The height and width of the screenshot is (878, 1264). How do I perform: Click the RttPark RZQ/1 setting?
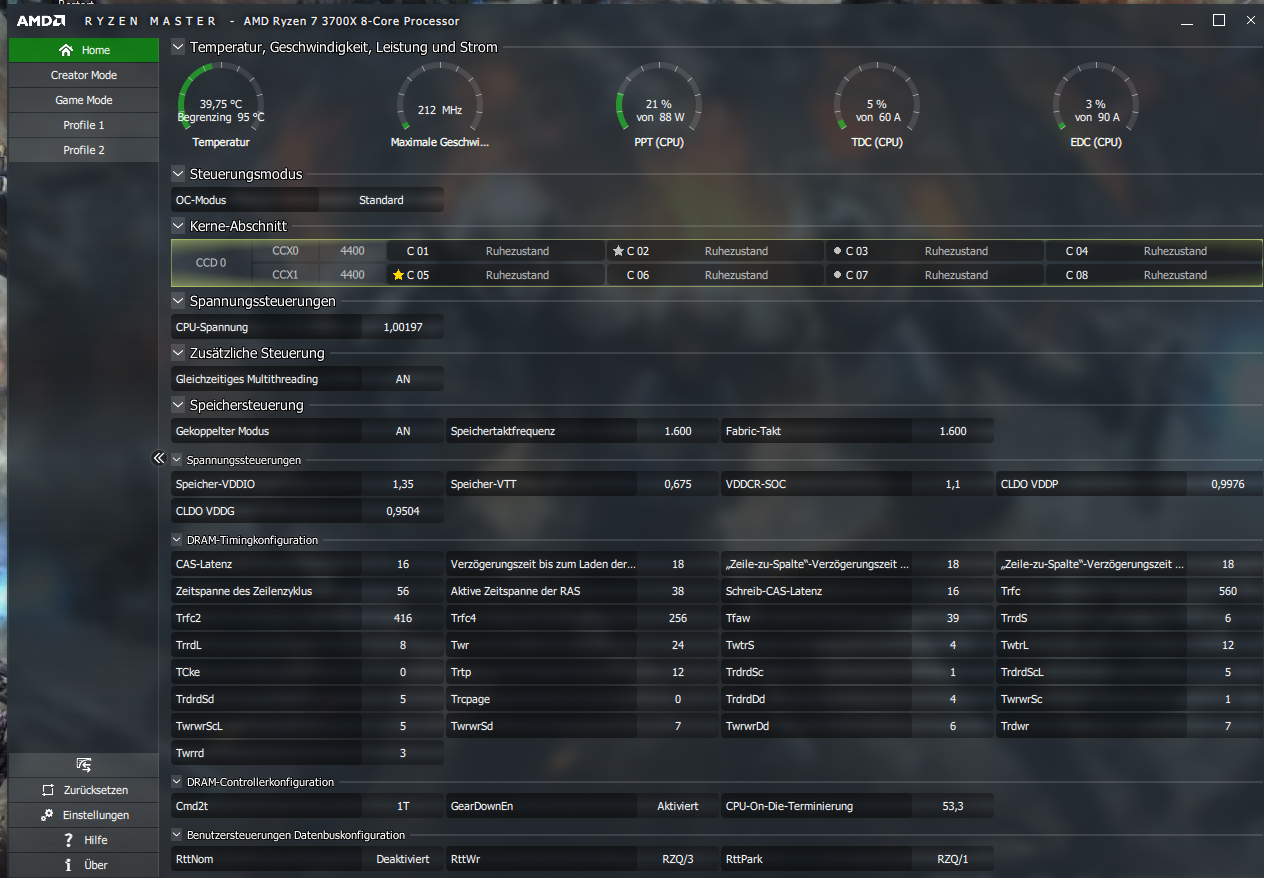pyautogui.click(x=953, y=859)
